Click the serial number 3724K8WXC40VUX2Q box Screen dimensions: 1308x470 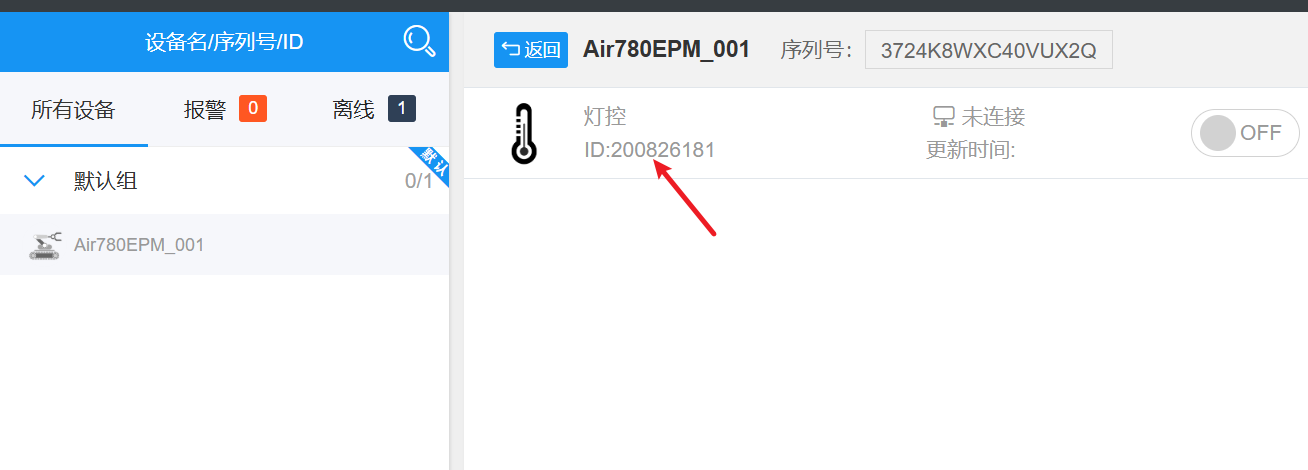[x=988, y=50]
